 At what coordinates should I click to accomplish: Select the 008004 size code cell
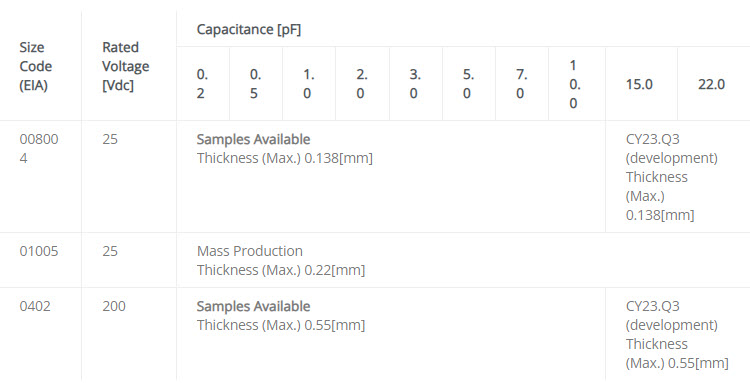coord(39,149)
